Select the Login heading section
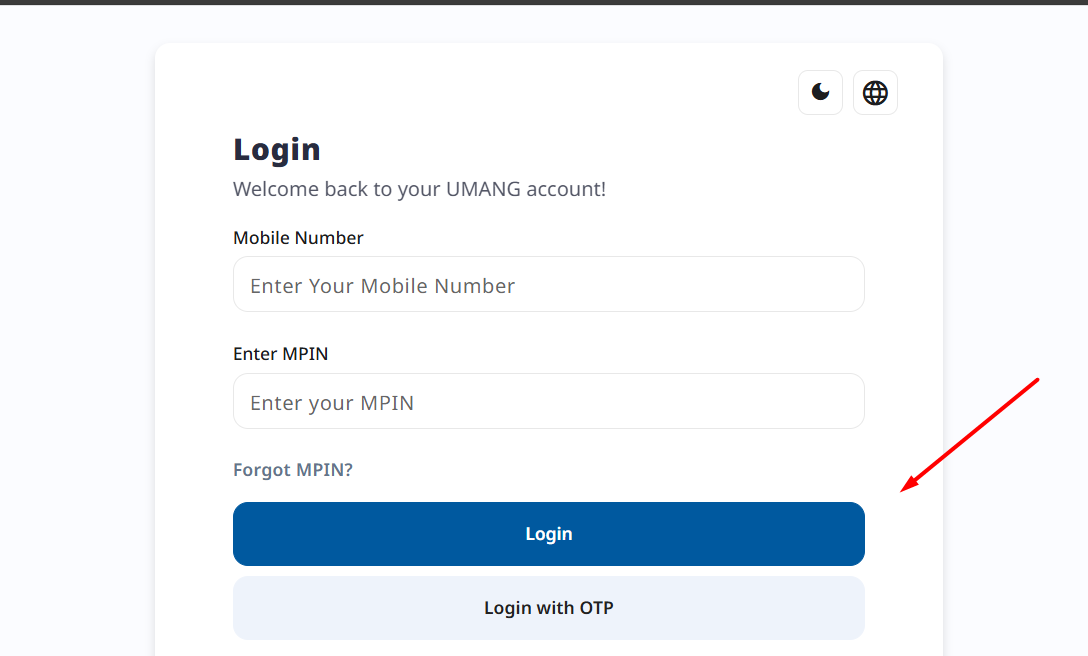Screen dimensions: 1088x656 (276, 149)
